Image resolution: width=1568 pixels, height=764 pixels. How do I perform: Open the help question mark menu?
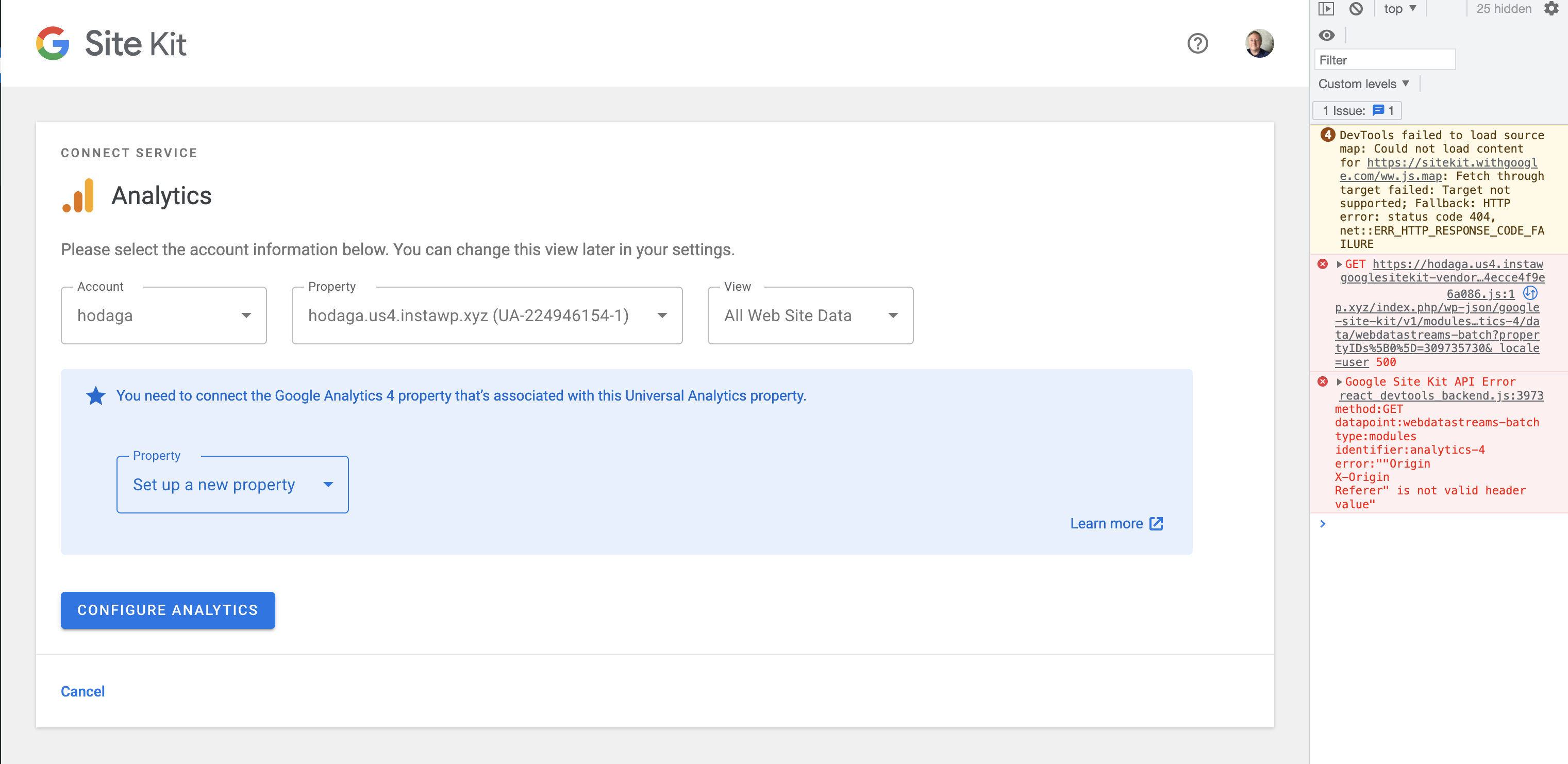(1197, 43)
